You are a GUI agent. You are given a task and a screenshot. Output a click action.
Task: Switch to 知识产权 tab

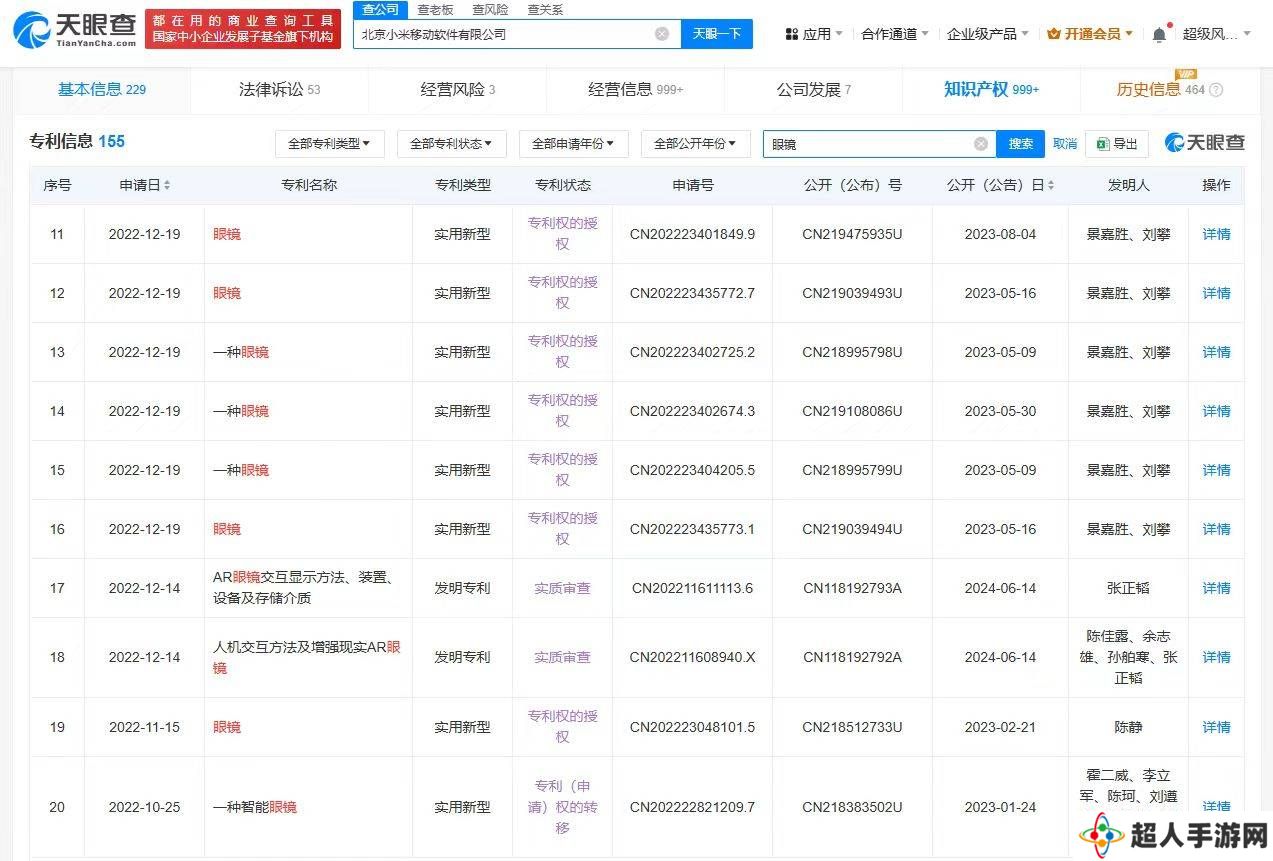pos(991,89)
